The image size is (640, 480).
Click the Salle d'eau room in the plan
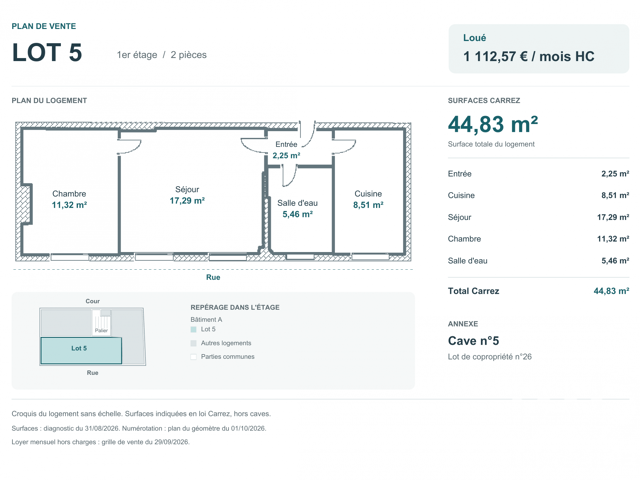tap(298, 209)
